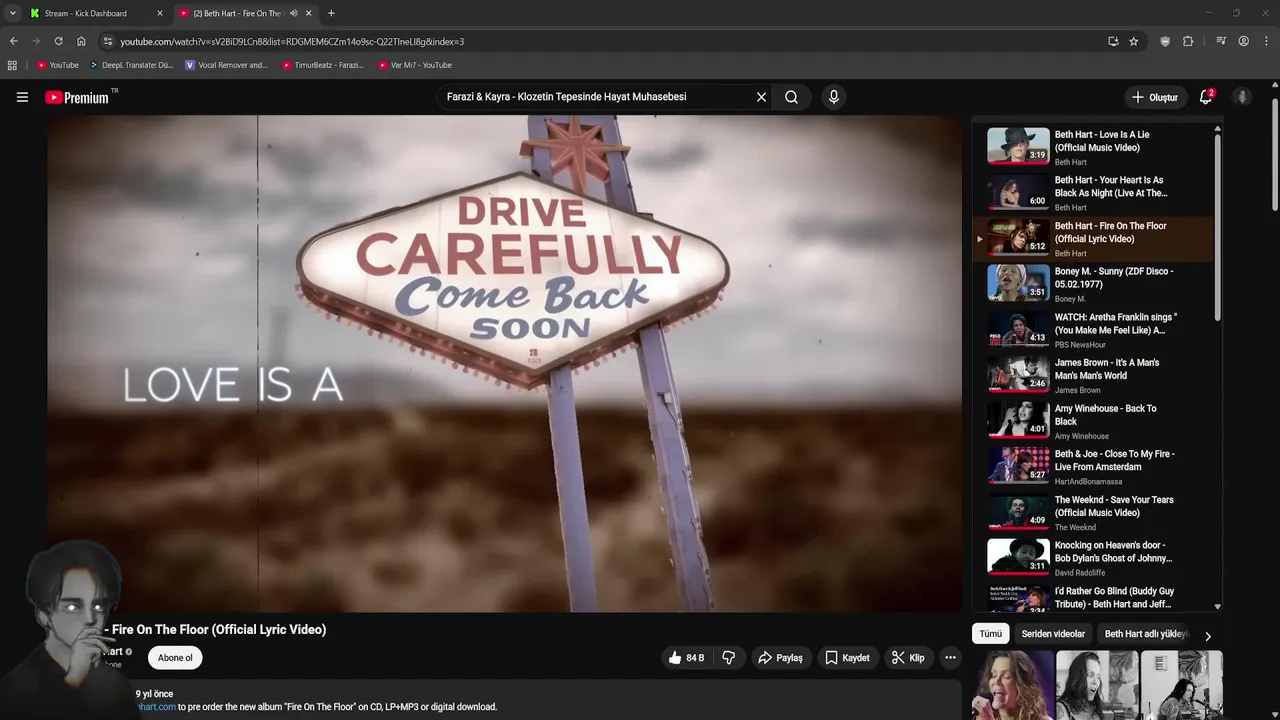The height and width of the screenshot is (720, 1280).
Task: Open James Brown It's A Man's World
Action: pos(1093,375)
